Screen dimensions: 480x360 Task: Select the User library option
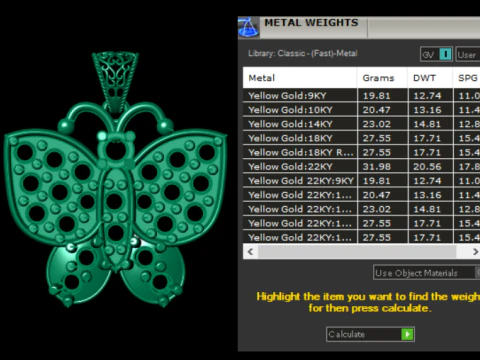[468, 54]
